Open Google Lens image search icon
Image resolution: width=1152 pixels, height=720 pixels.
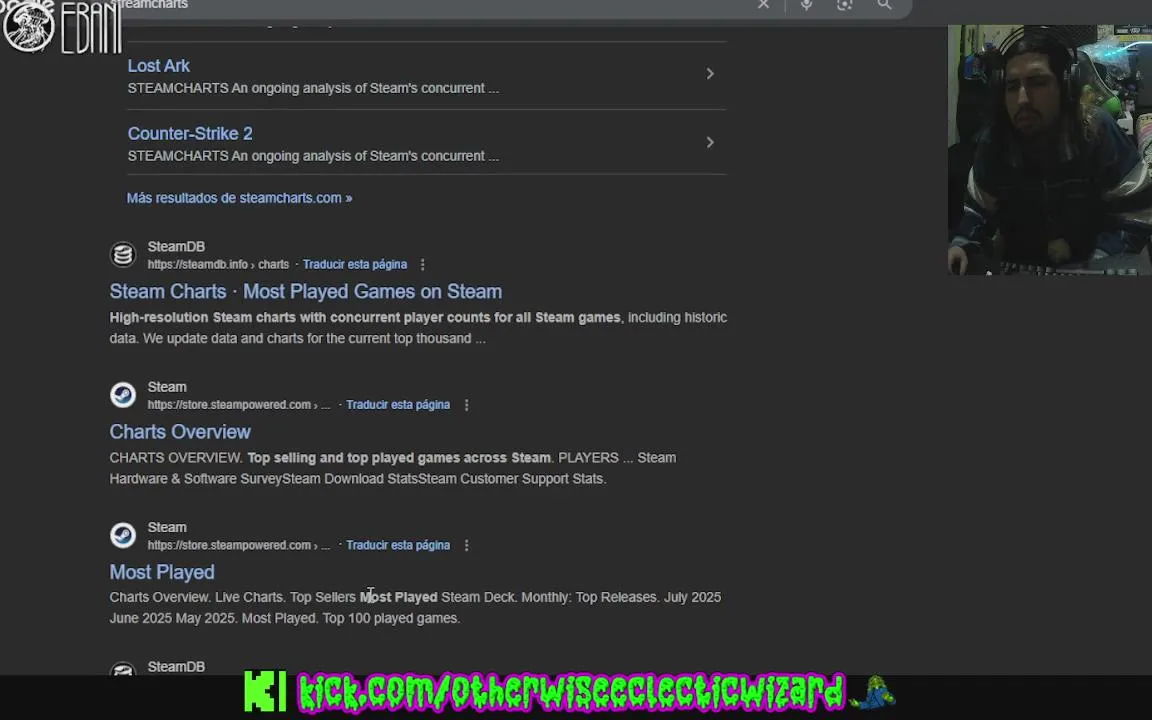(845, 4)
